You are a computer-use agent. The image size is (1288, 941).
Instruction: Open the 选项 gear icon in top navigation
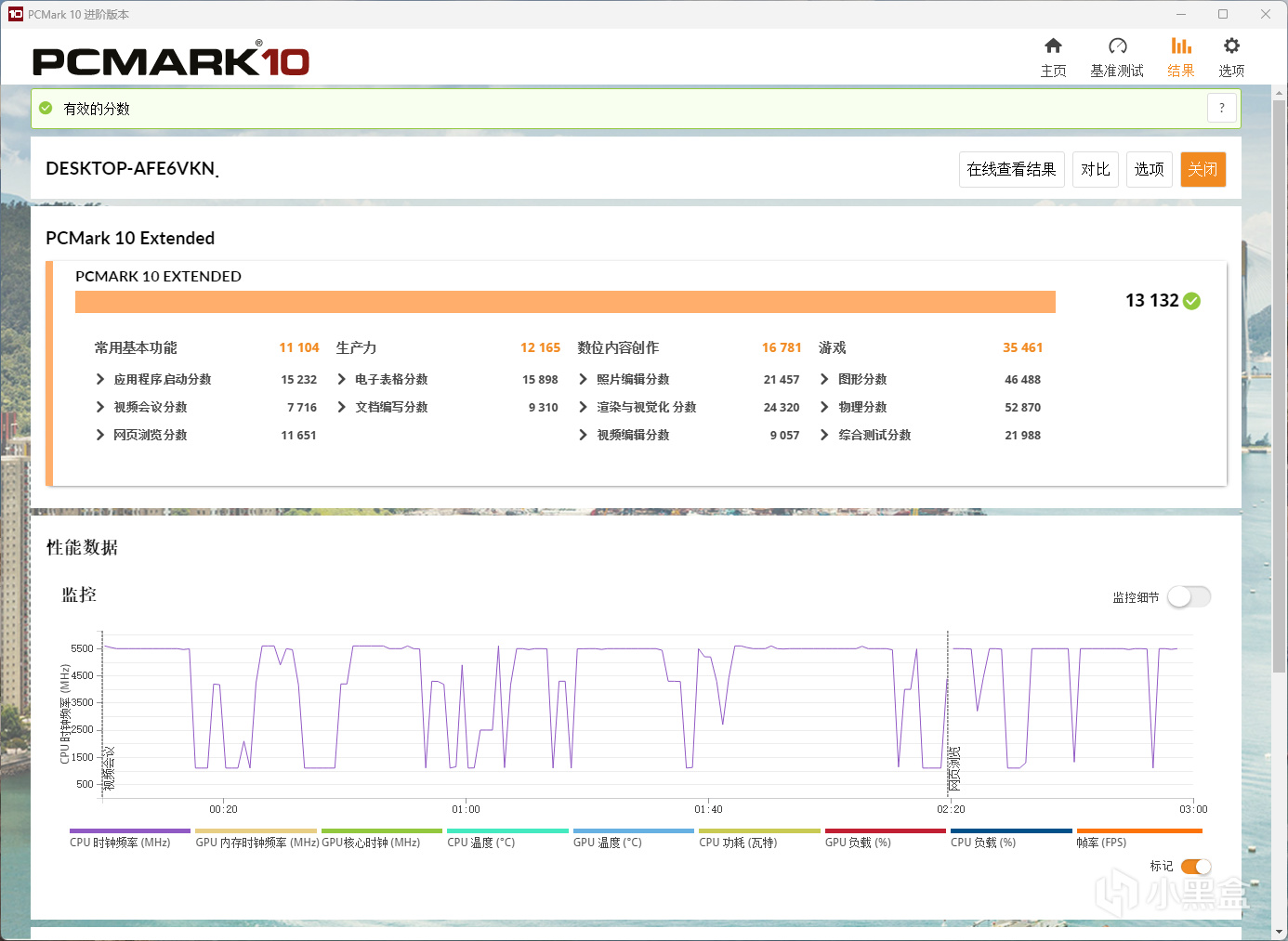tap(1231, 46)
